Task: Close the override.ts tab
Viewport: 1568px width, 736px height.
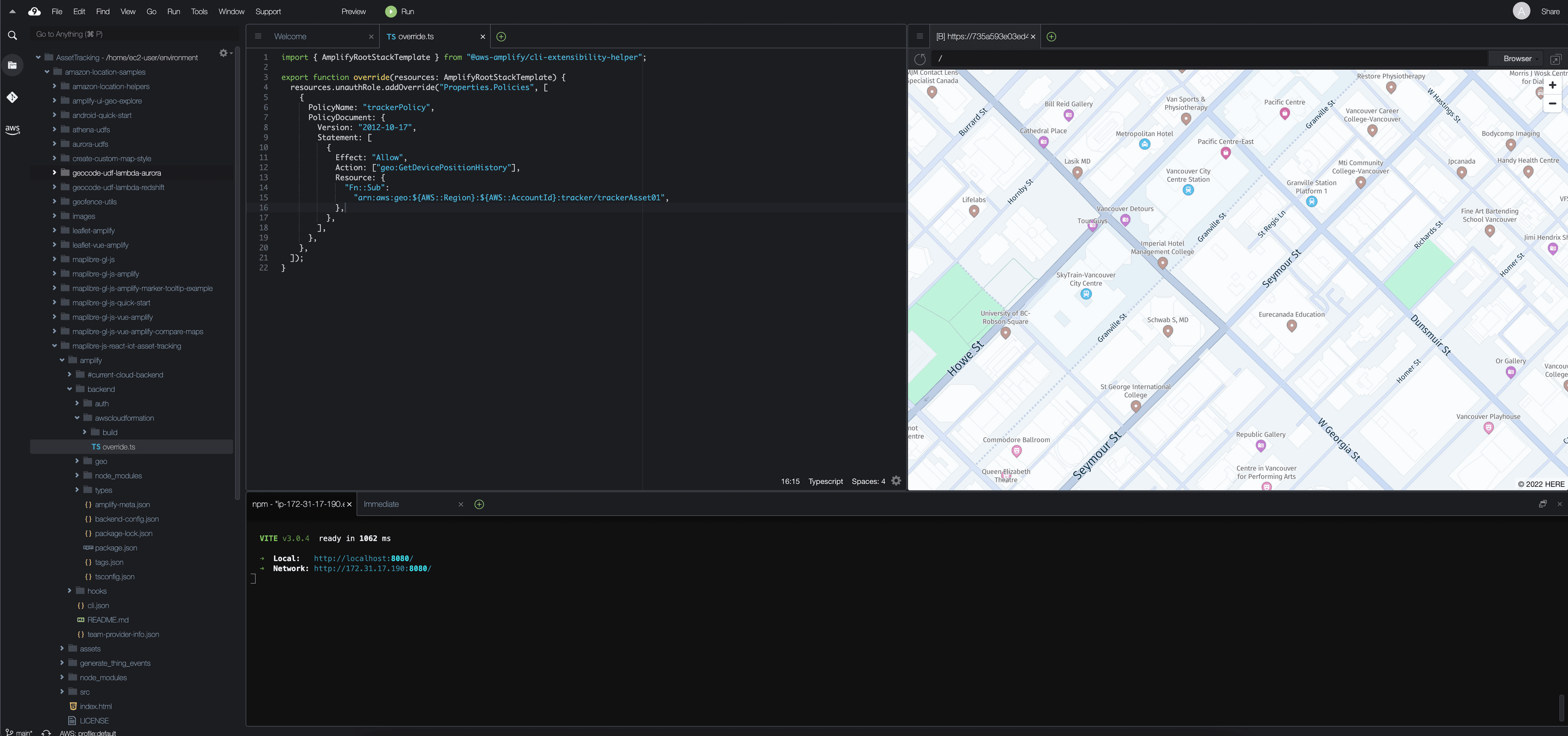Action: [x=483, y=36]
